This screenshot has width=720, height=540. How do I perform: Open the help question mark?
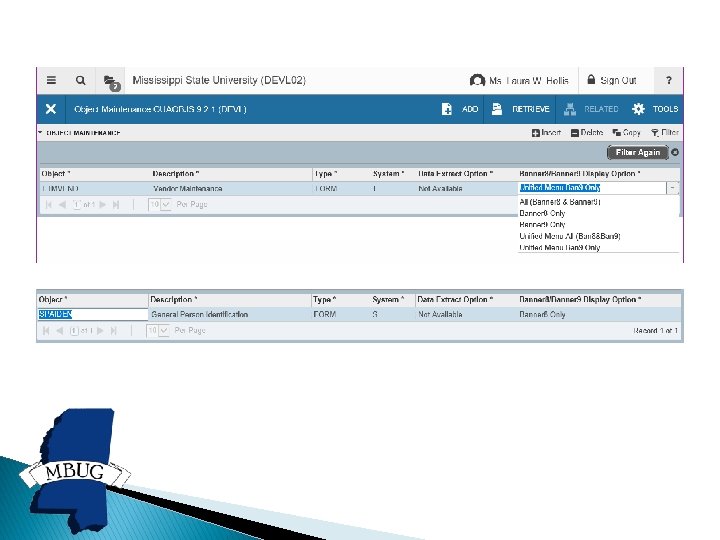pos(669,80)
